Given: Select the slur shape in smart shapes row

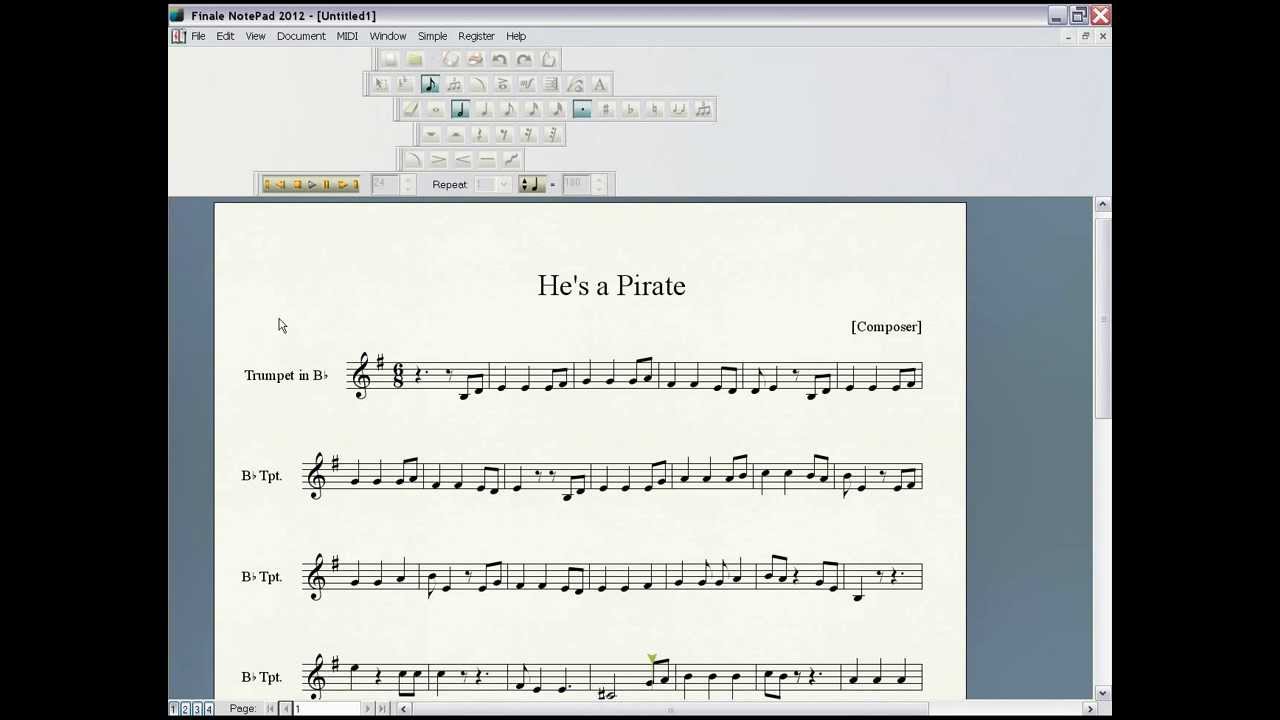Looking at the screenshot, I should (x=413, y=160).
